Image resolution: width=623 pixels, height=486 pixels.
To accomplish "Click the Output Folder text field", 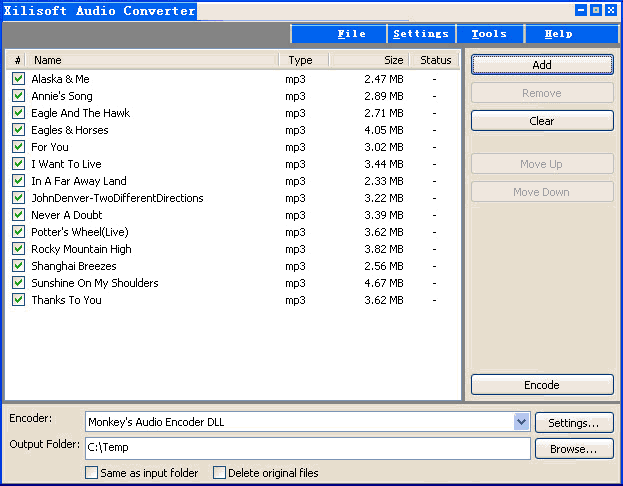I will coord(308,448).
